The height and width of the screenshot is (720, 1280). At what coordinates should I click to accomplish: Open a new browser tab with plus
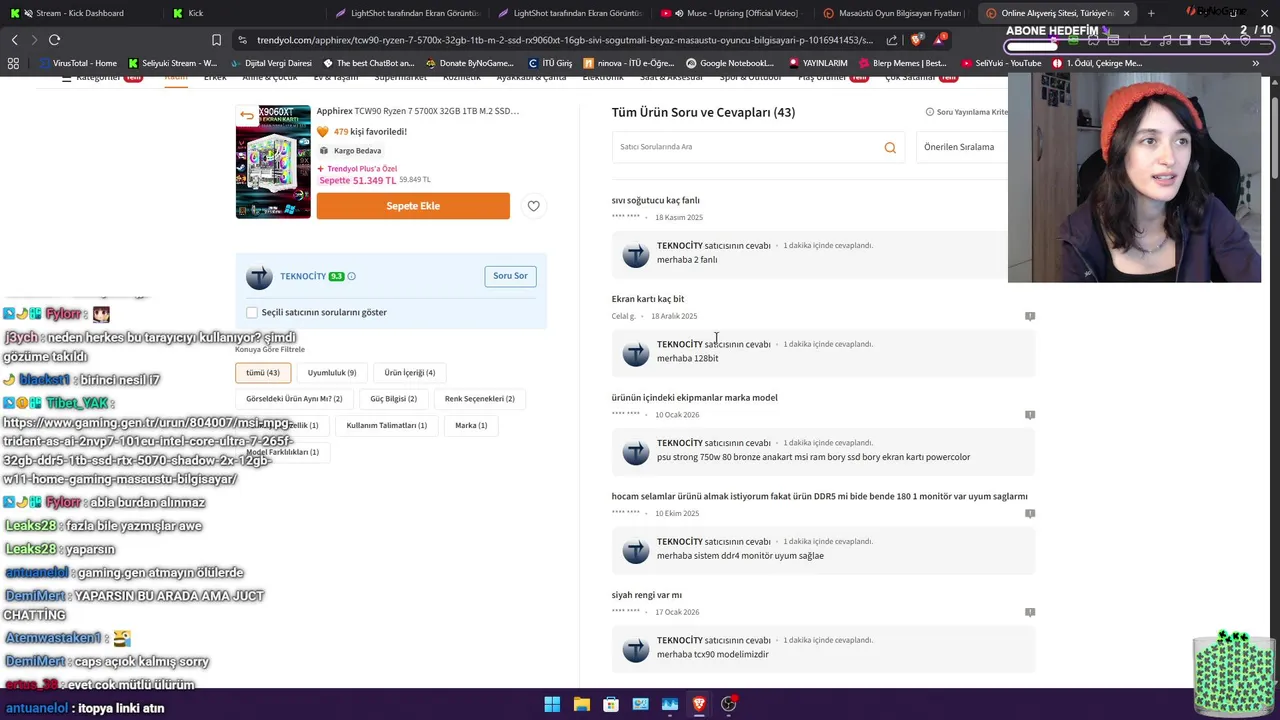[1151, 13]
